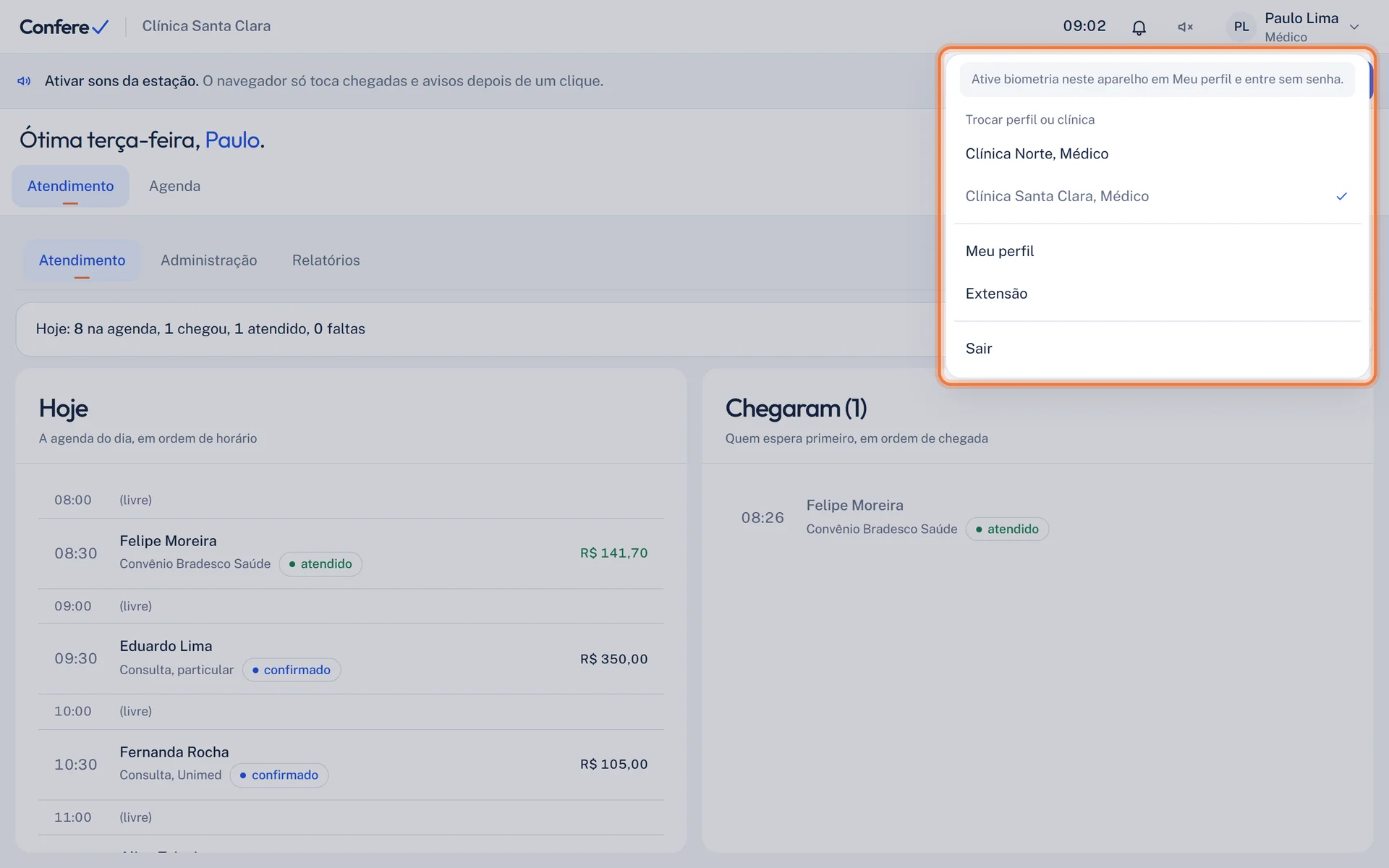
Task: Toggle the muted speaker icon
Action: point(1185,27)
